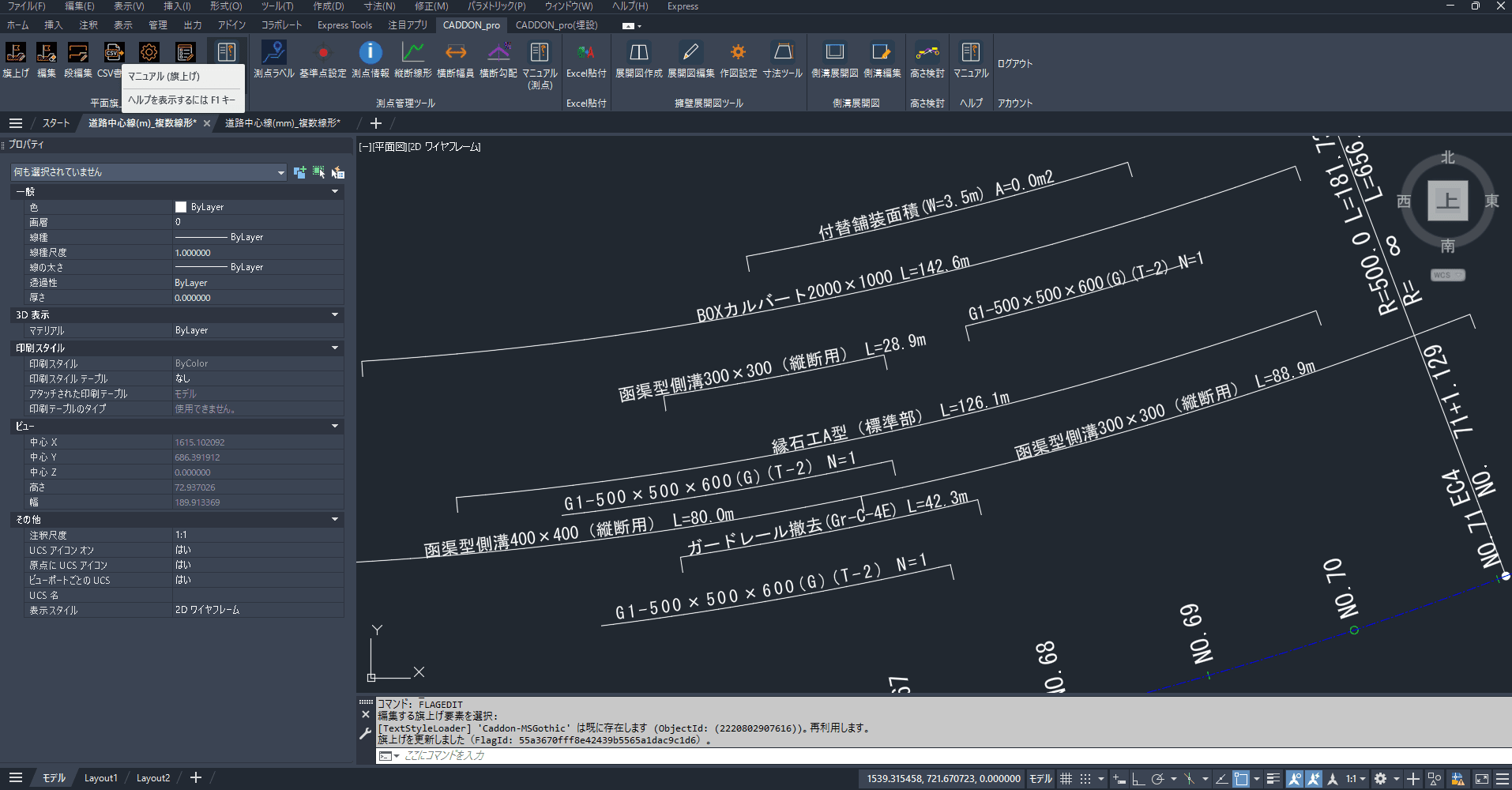Open 測点情報 station info icon
The height and width of the screenshot is (790, 1512).
coord(370,58)
